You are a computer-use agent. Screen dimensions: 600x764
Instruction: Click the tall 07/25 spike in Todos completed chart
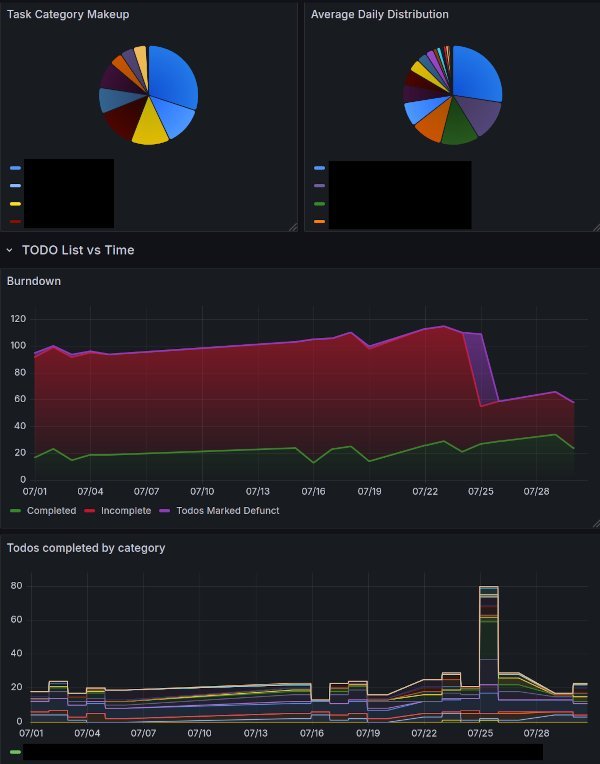(x=488, y=640)
